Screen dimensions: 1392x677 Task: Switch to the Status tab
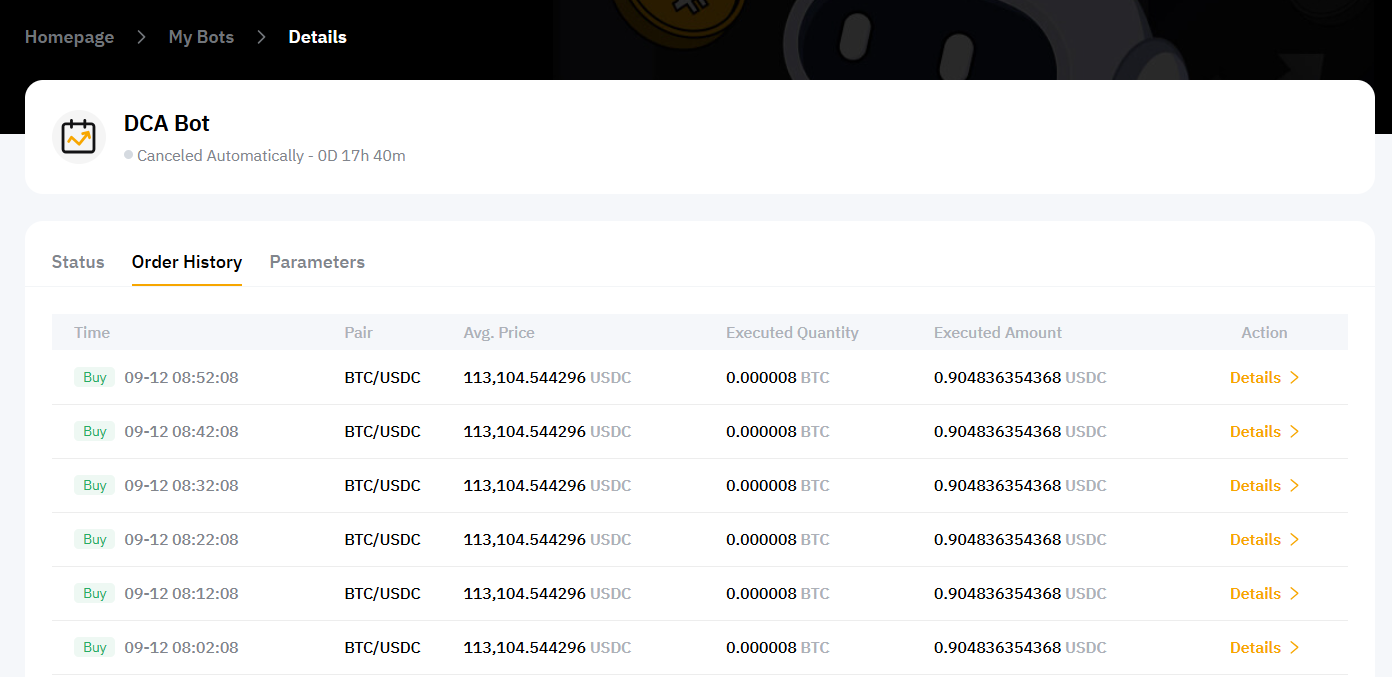[x=78, y=262]
